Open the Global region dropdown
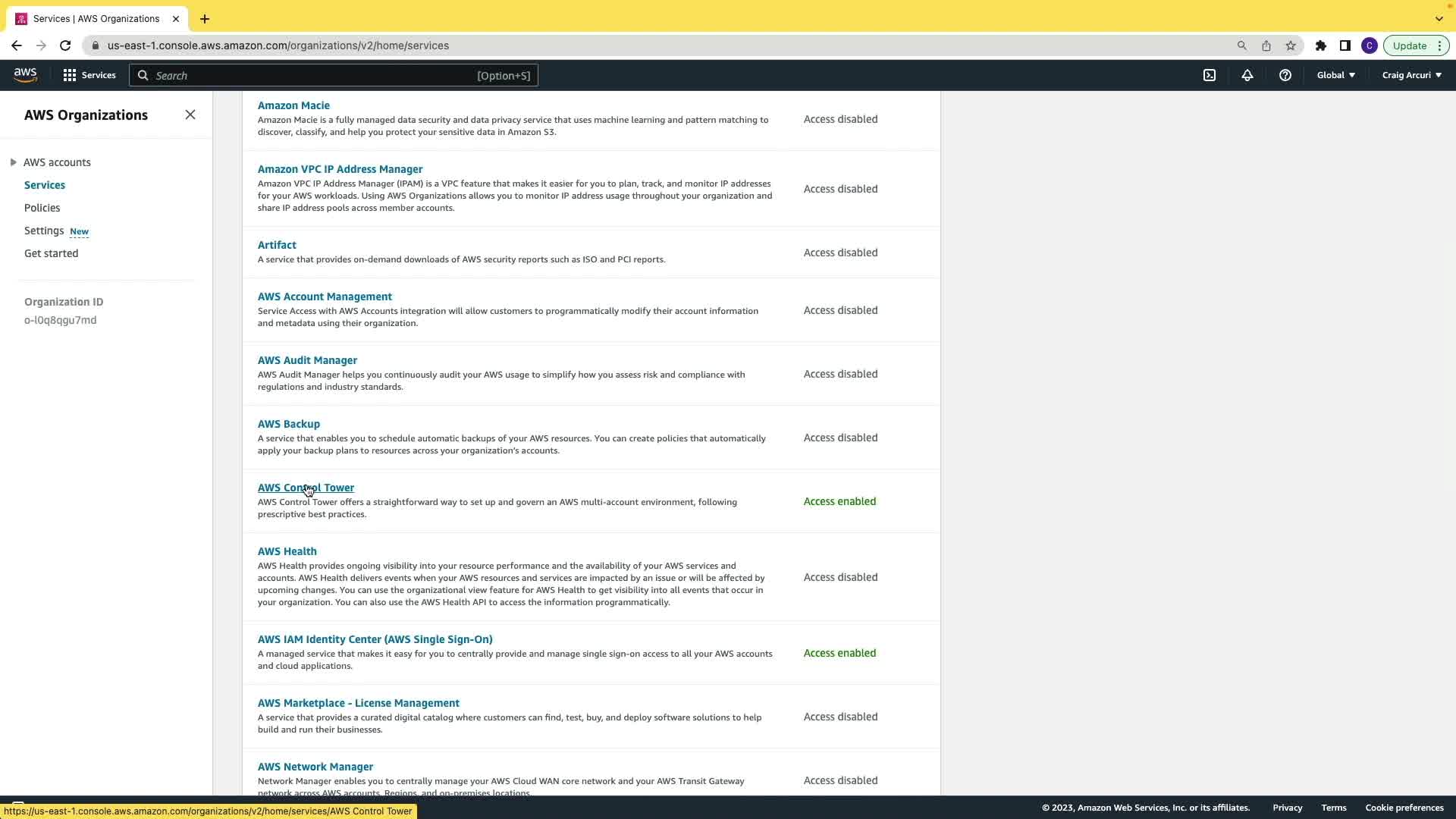The image size is (1456, 819). pyautogui.click(x=1335, y=75)
